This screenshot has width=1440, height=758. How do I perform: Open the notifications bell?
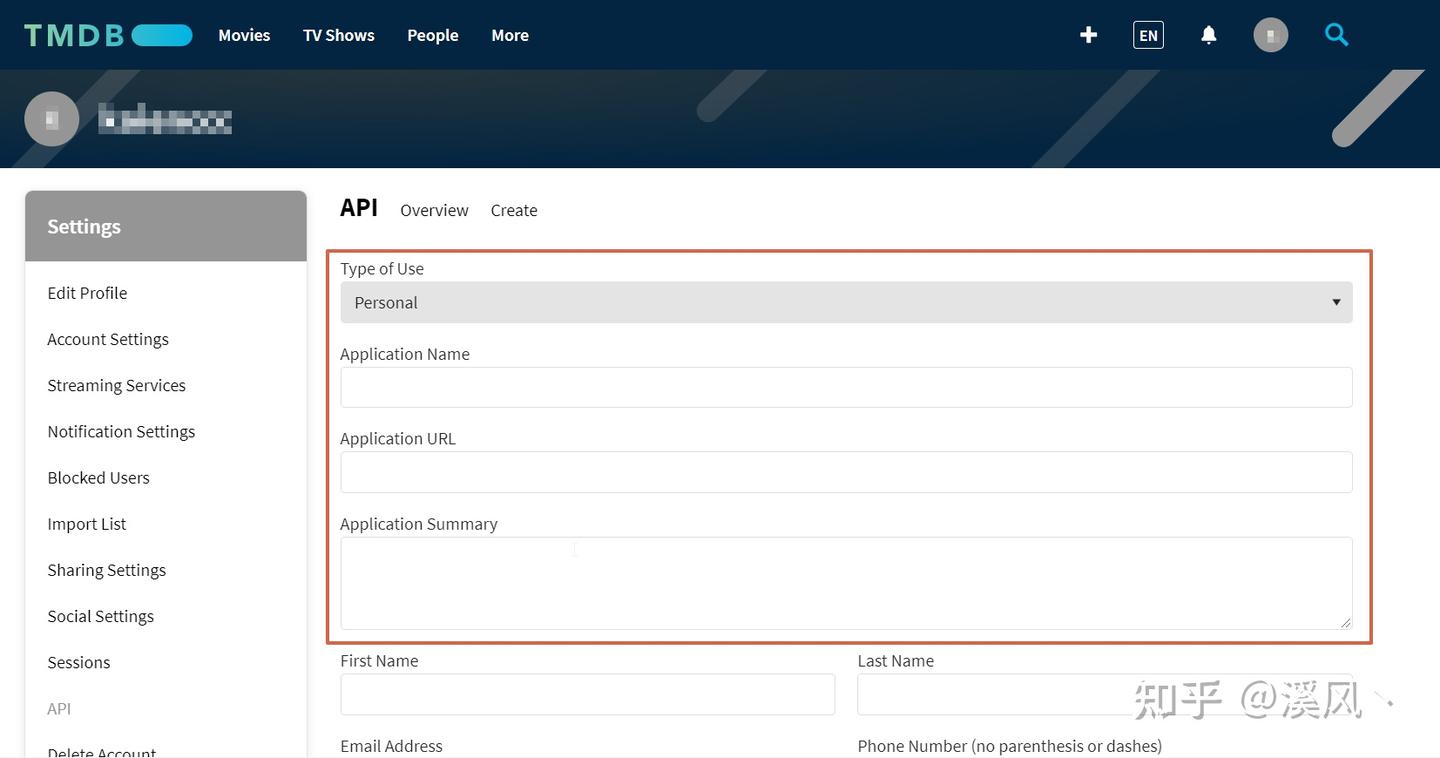(1209, 35)
